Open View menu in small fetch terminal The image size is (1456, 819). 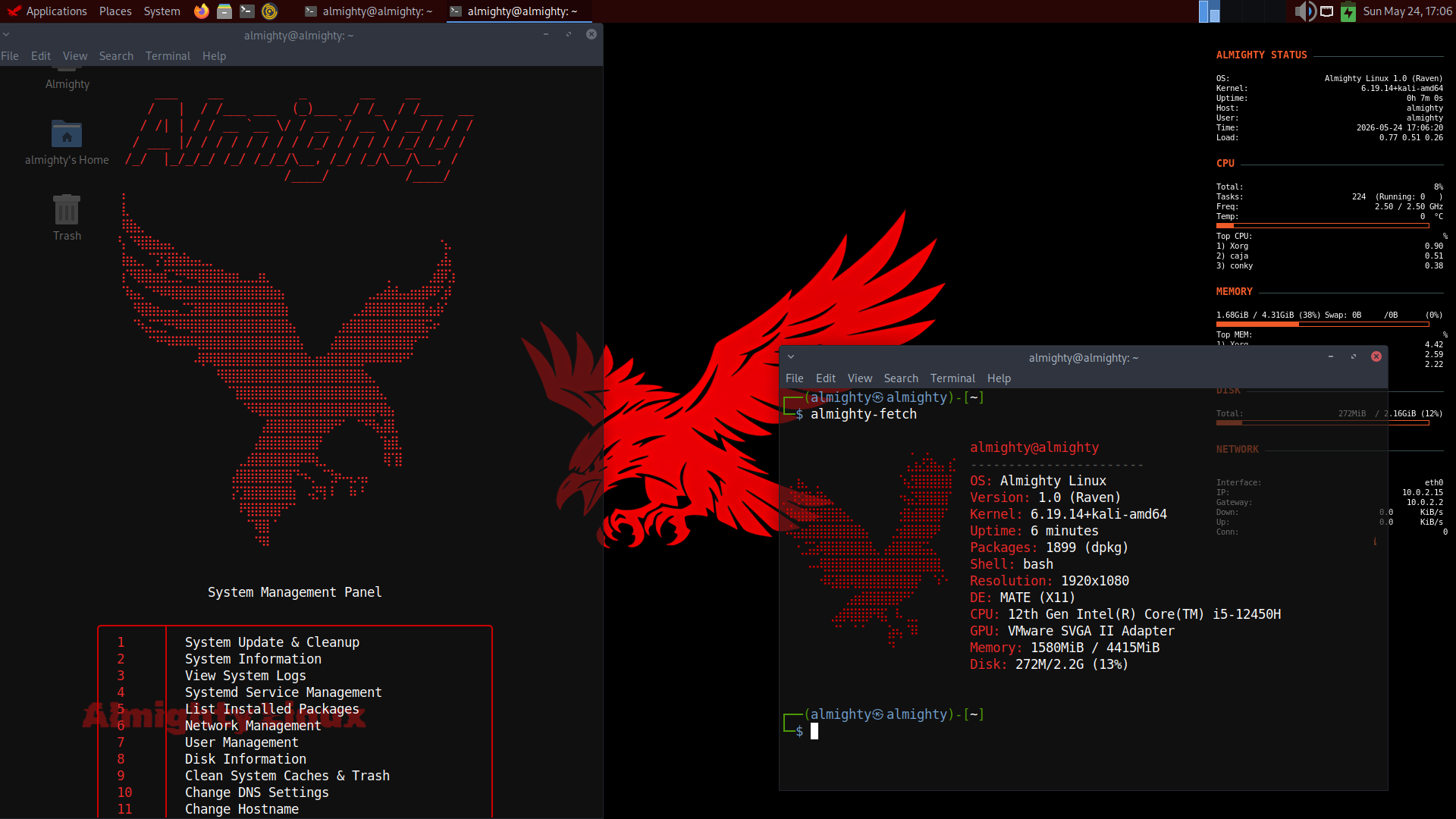point(860,378)
